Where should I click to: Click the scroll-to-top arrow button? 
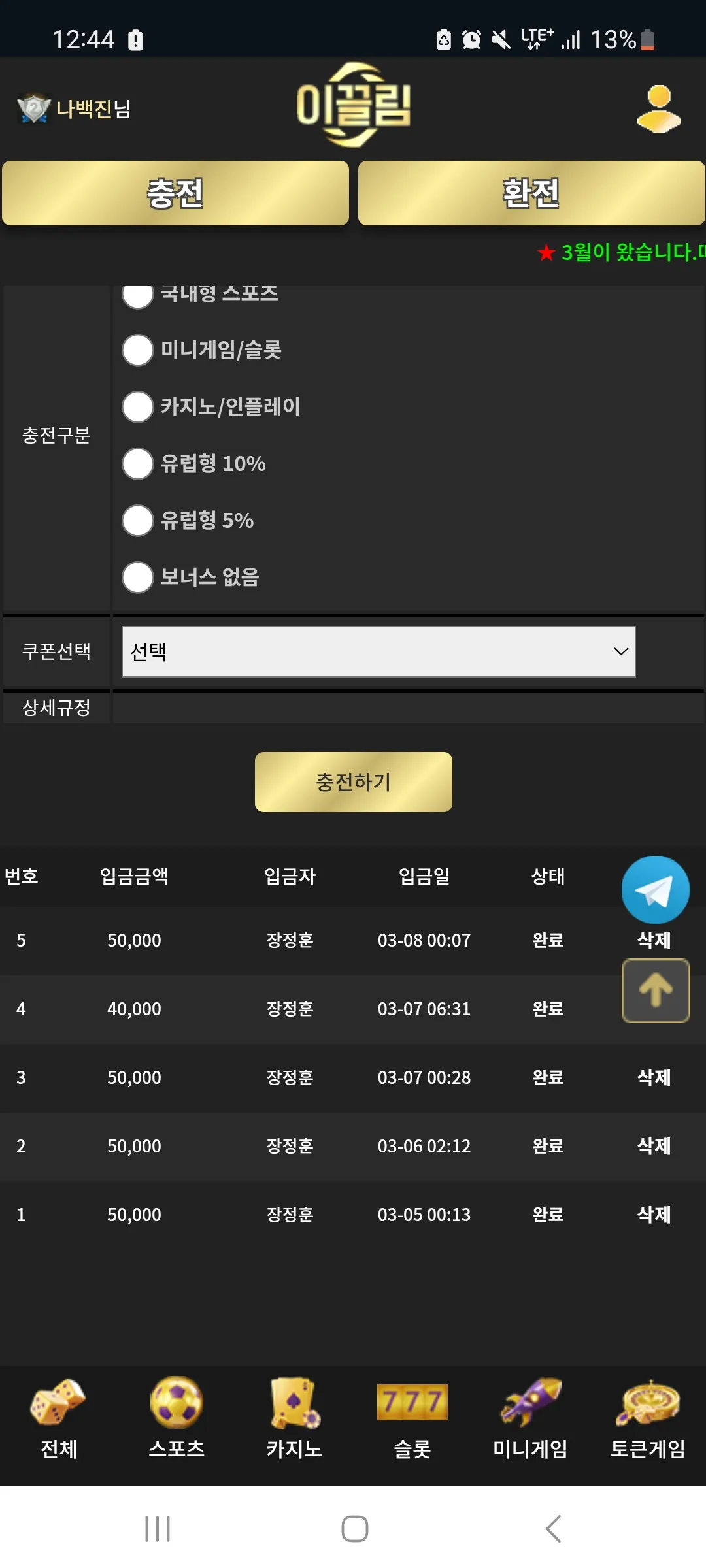[x=656, y=990]
